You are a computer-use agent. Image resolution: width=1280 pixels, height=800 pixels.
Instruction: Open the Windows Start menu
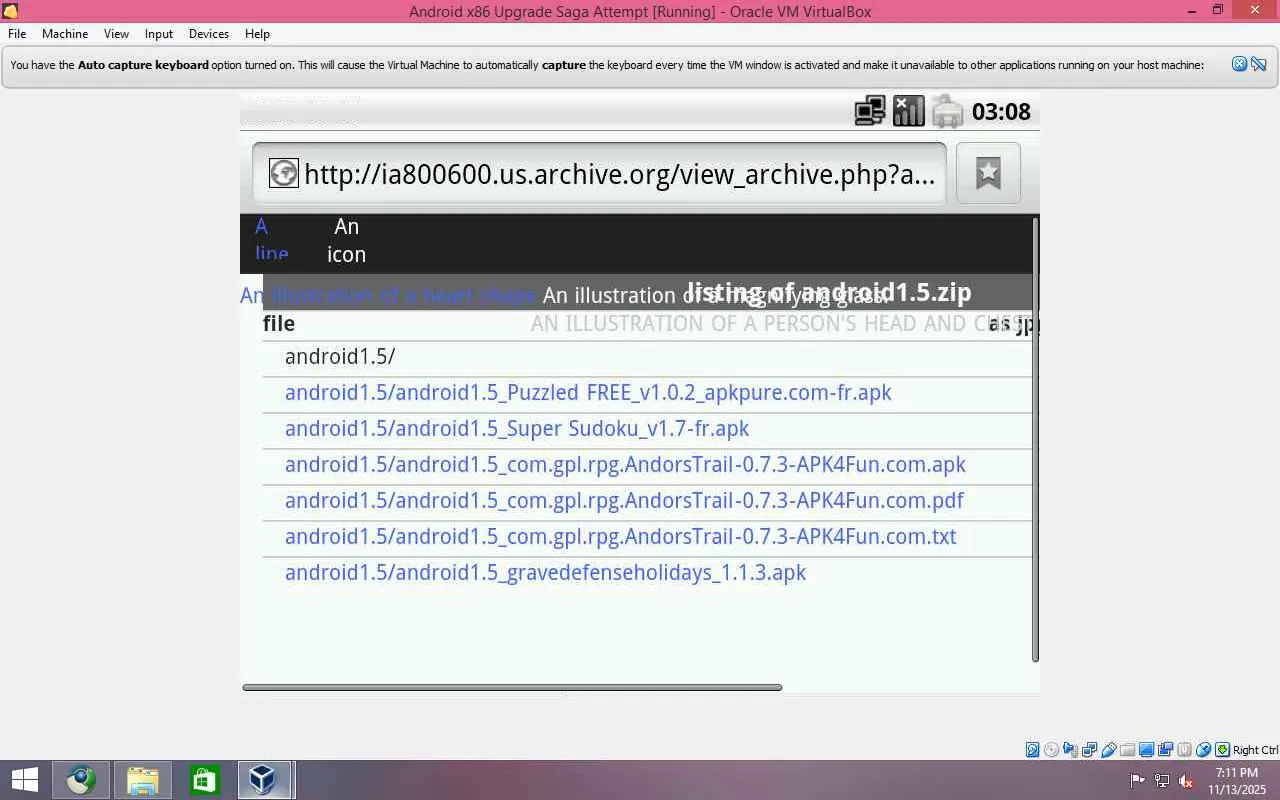24,780
